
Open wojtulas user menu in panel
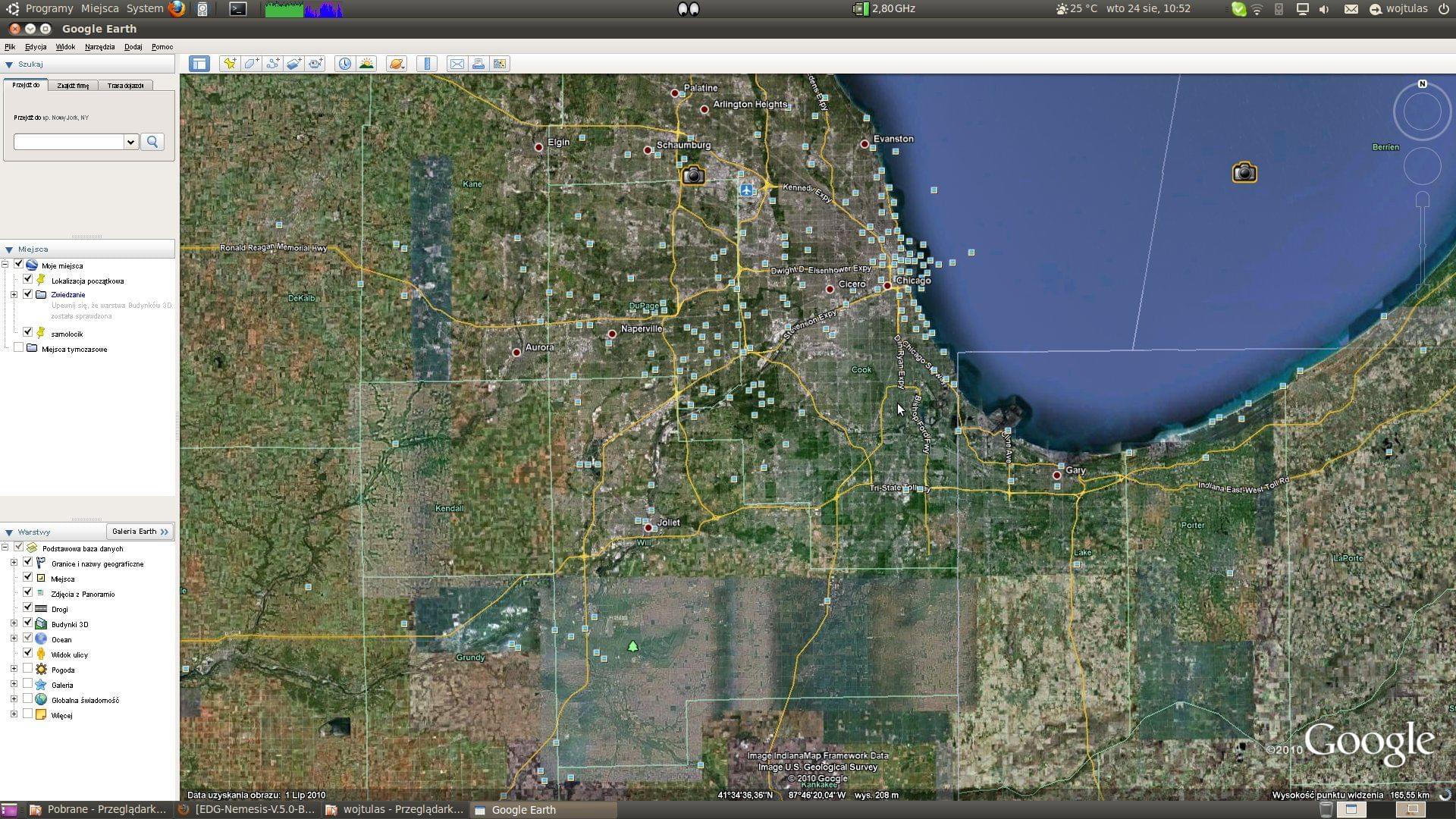pos(1399,8)
